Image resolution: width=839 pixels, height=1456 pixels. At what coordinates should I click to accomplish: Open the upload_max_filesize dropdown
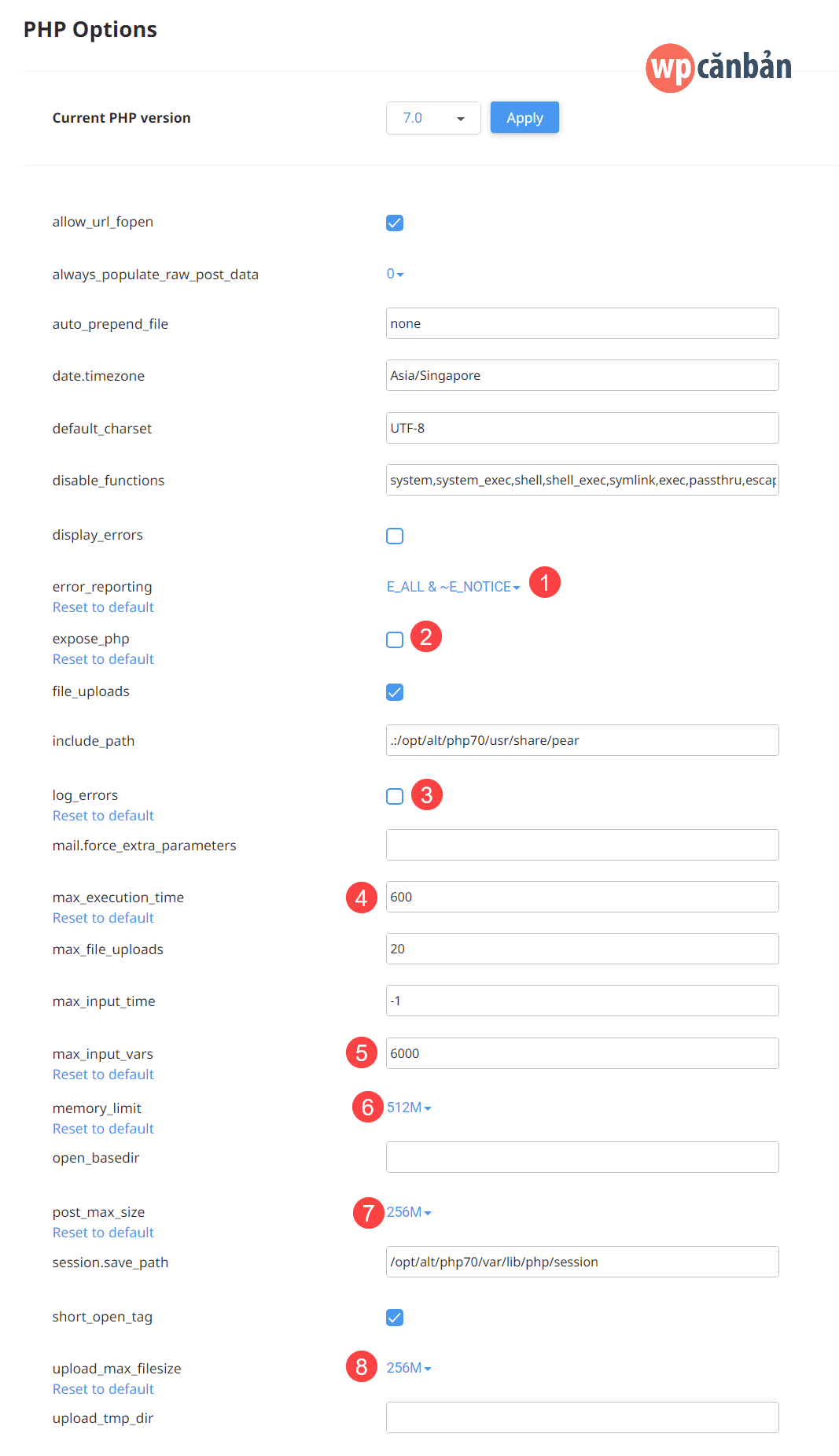pyautogui.click(x=409, y=1368)
